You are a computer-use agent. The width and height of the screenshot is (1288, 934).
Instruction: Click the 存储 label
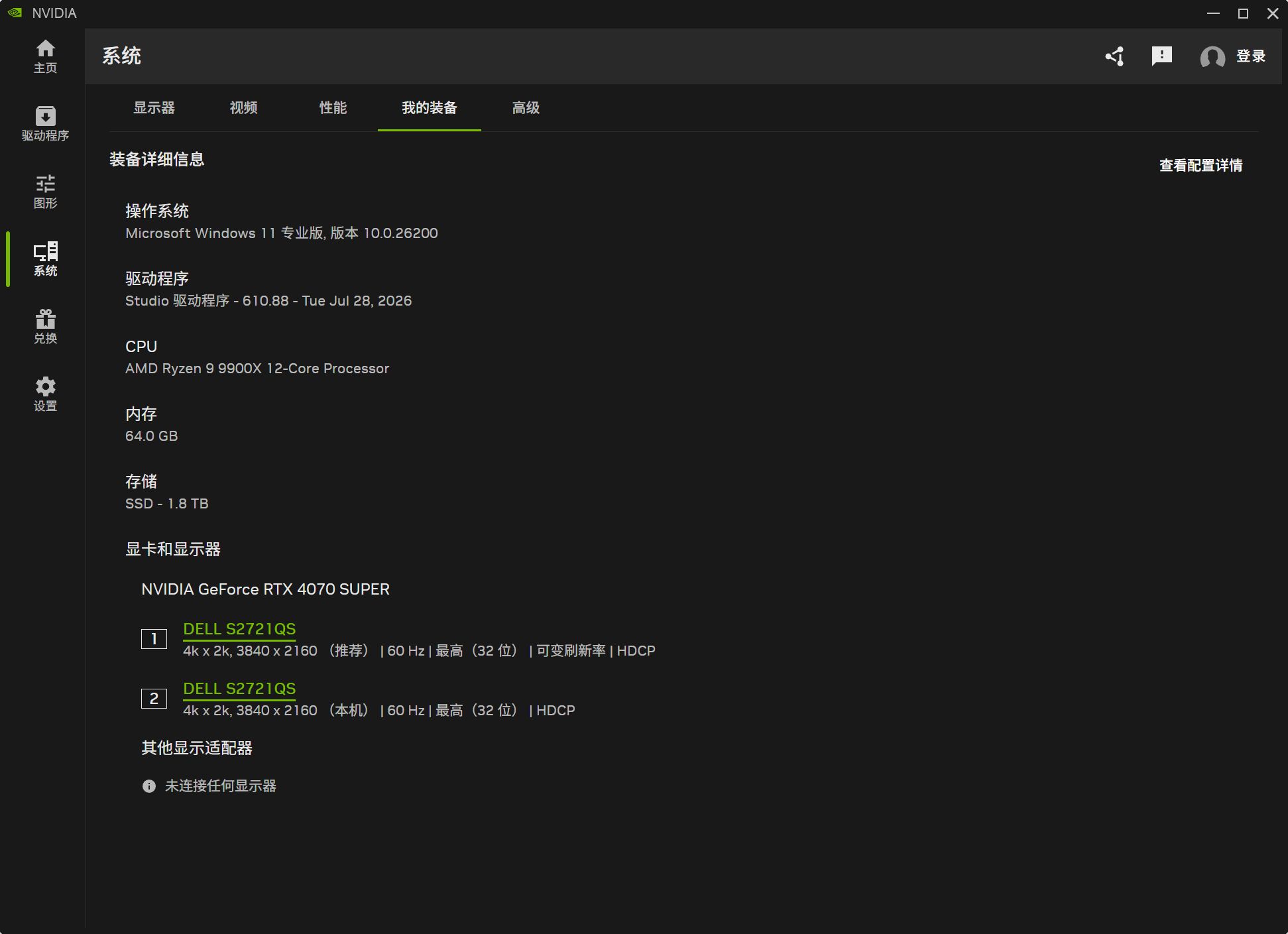(x=141, y=482)
